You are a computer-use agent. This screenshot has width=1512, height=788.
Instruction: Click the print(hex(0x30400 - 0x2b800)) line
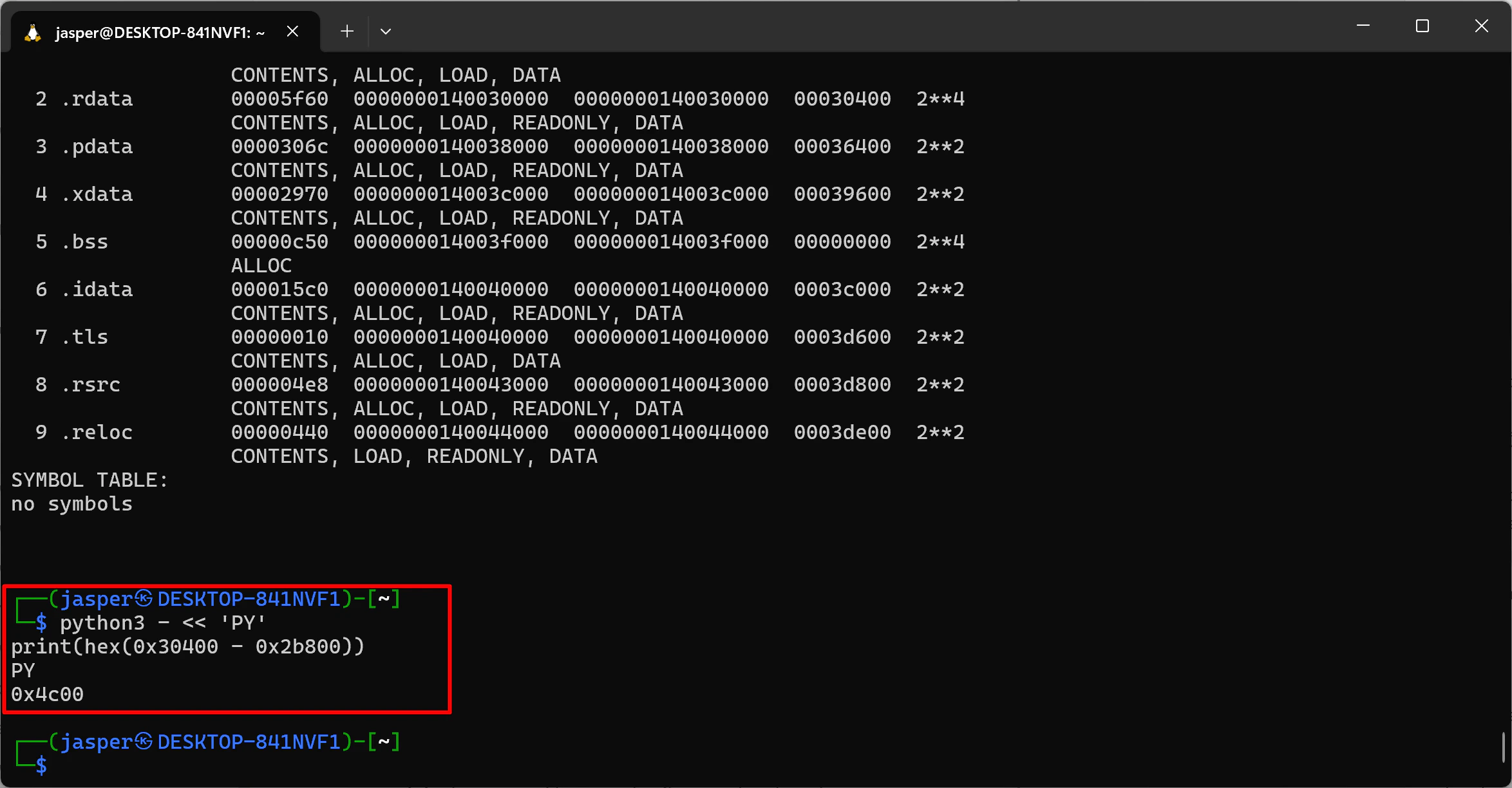[188, 647]
